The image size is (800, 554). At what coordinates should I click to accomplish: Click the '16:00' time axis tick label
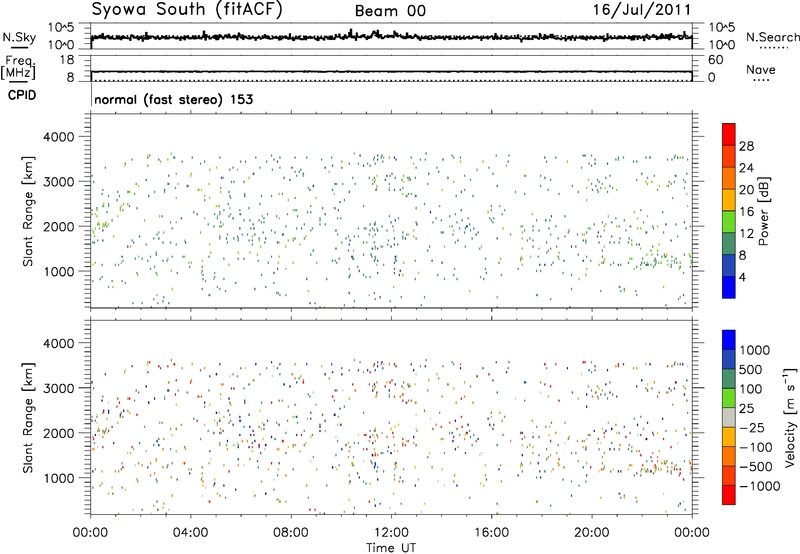(x=491, y=533)
